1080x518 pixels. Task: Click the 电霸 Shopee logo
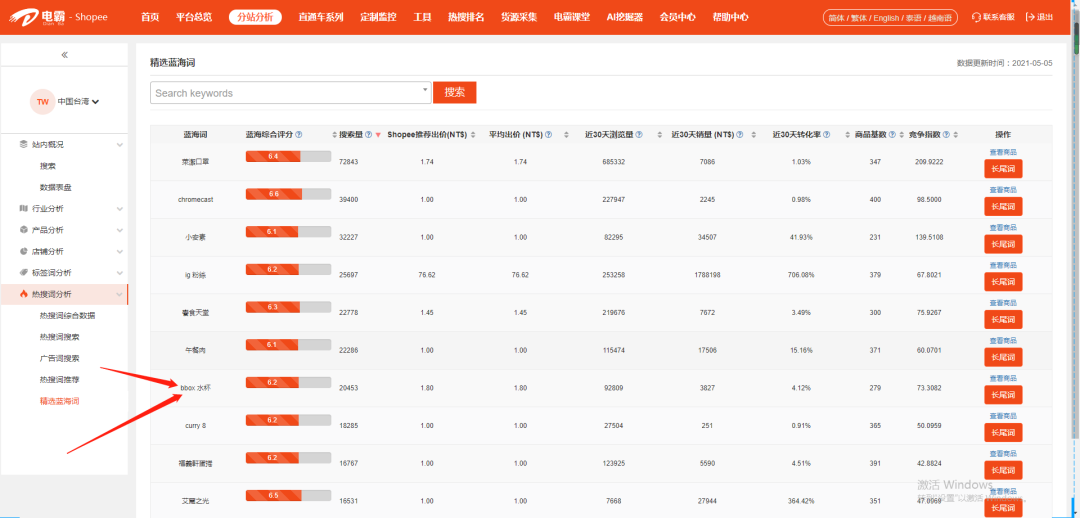[59, 17]
